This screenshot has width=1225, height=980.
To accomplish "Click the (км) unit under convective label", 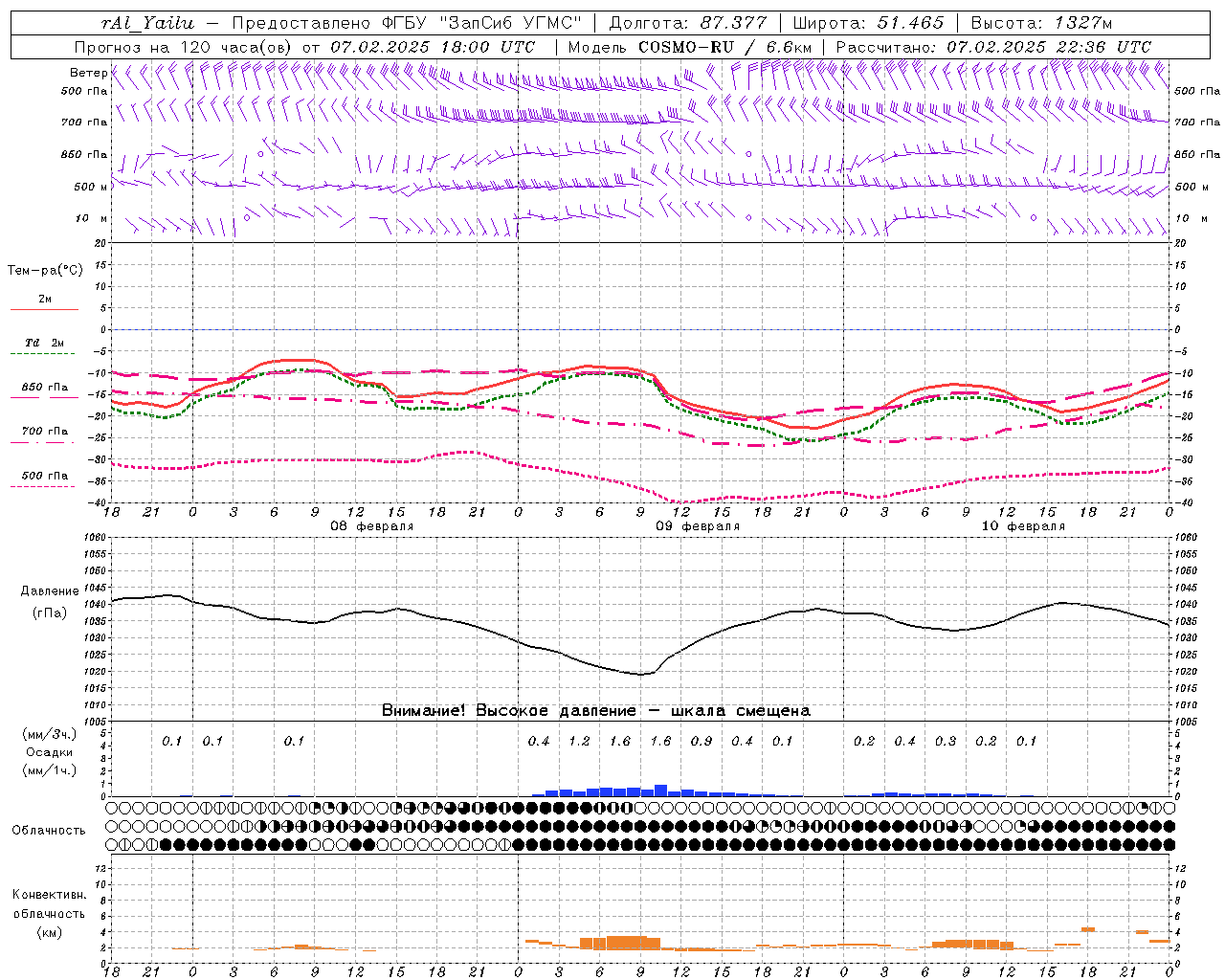I will point(49,931).
